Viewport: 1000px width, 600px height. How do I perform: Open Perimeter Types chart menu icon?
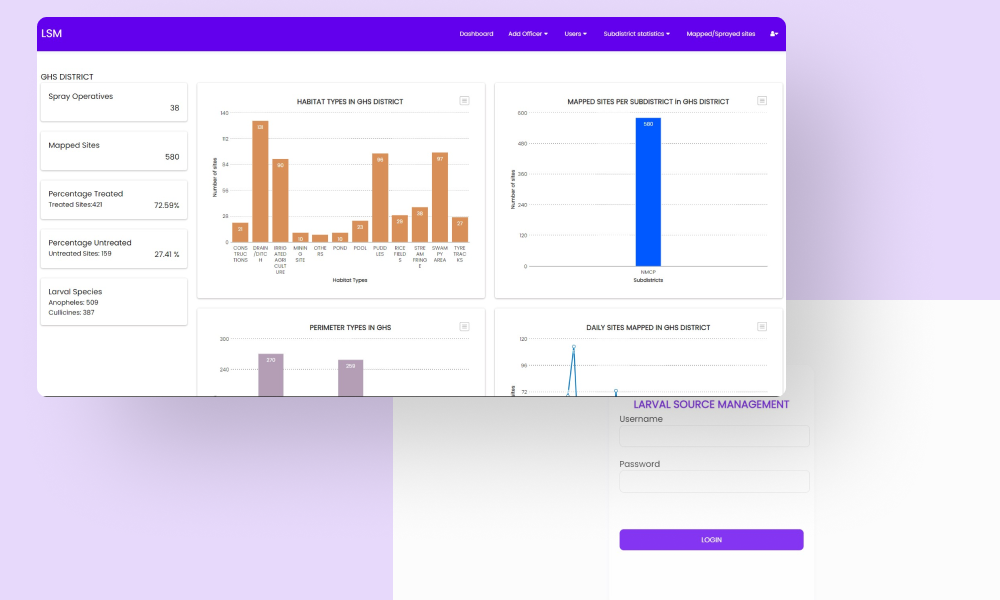click(464, 326)
